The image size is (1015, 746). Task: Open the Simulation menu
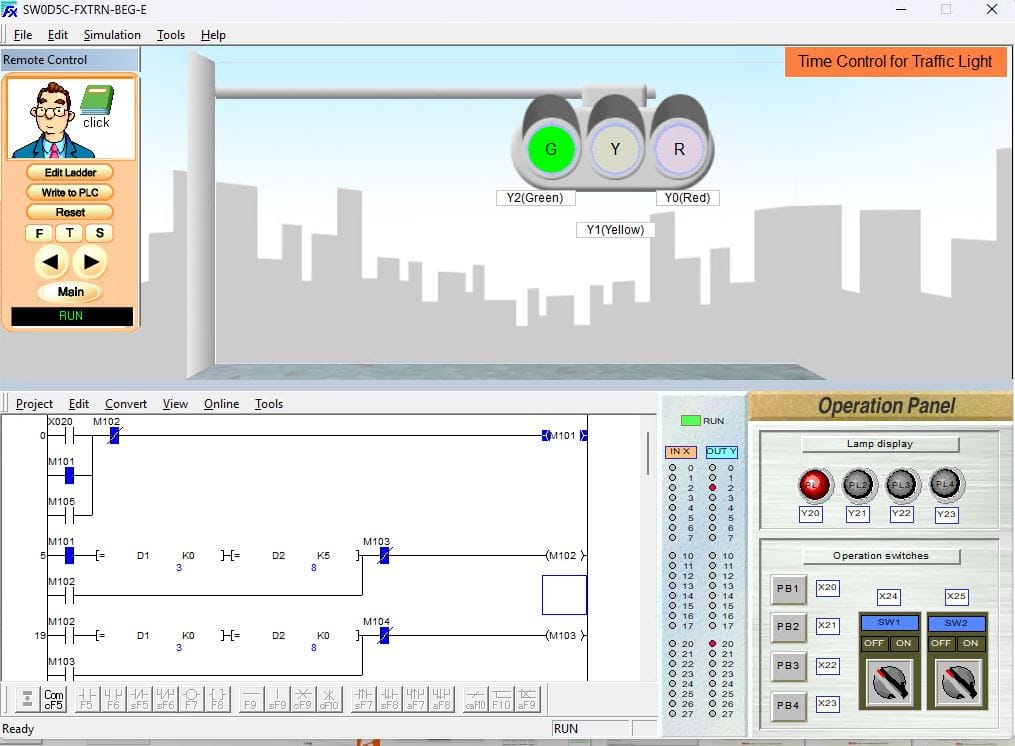tap(112, 35)
